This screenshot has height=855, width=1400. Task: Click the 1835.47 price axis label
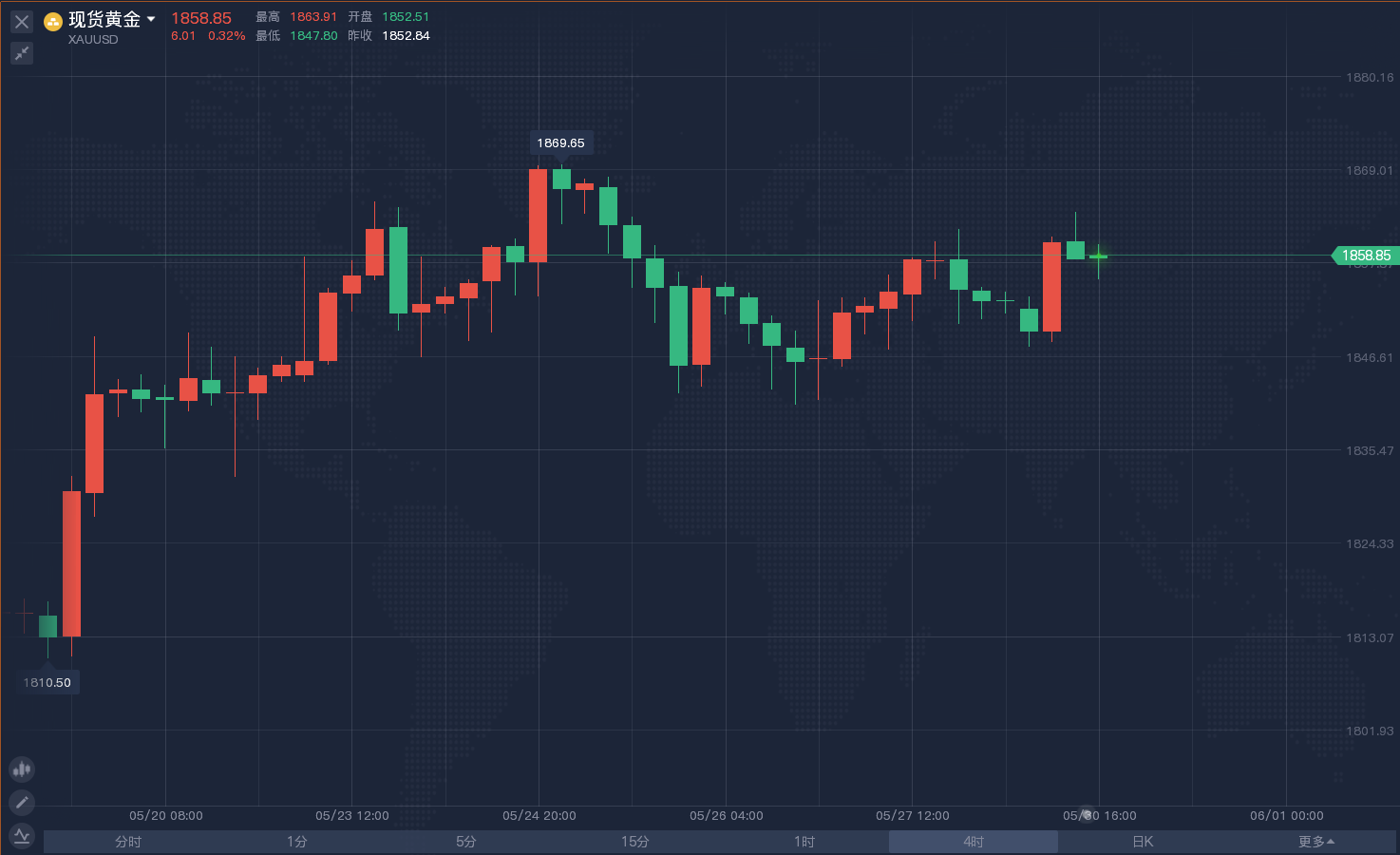(1370, 451)
